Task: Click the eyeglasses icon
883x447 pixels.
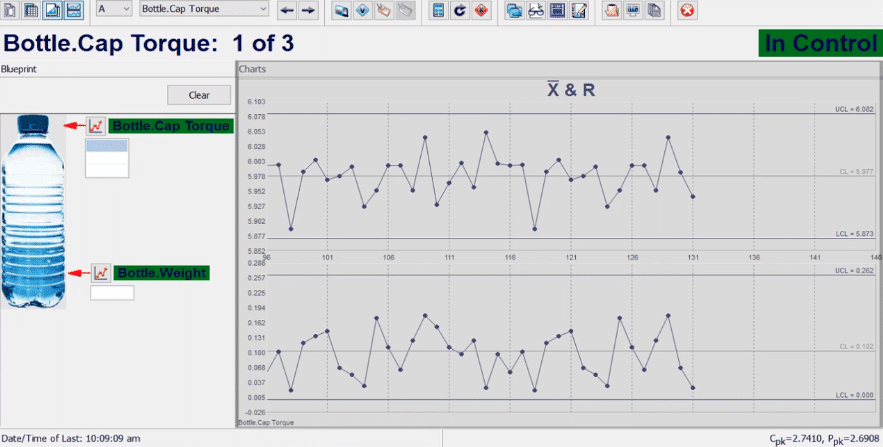Action: [536, 10]
